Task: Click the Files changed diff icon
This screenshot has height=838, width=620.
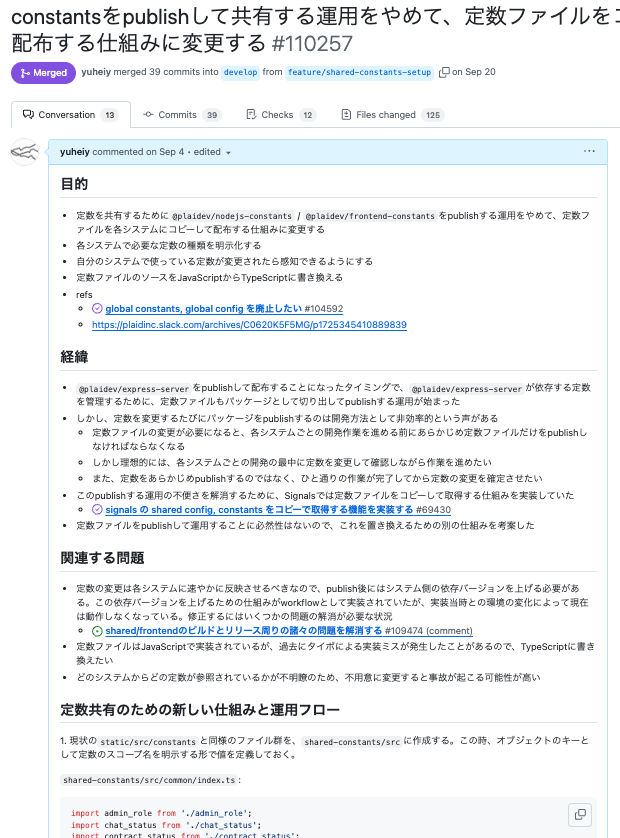Action: (x=346, y=114)
